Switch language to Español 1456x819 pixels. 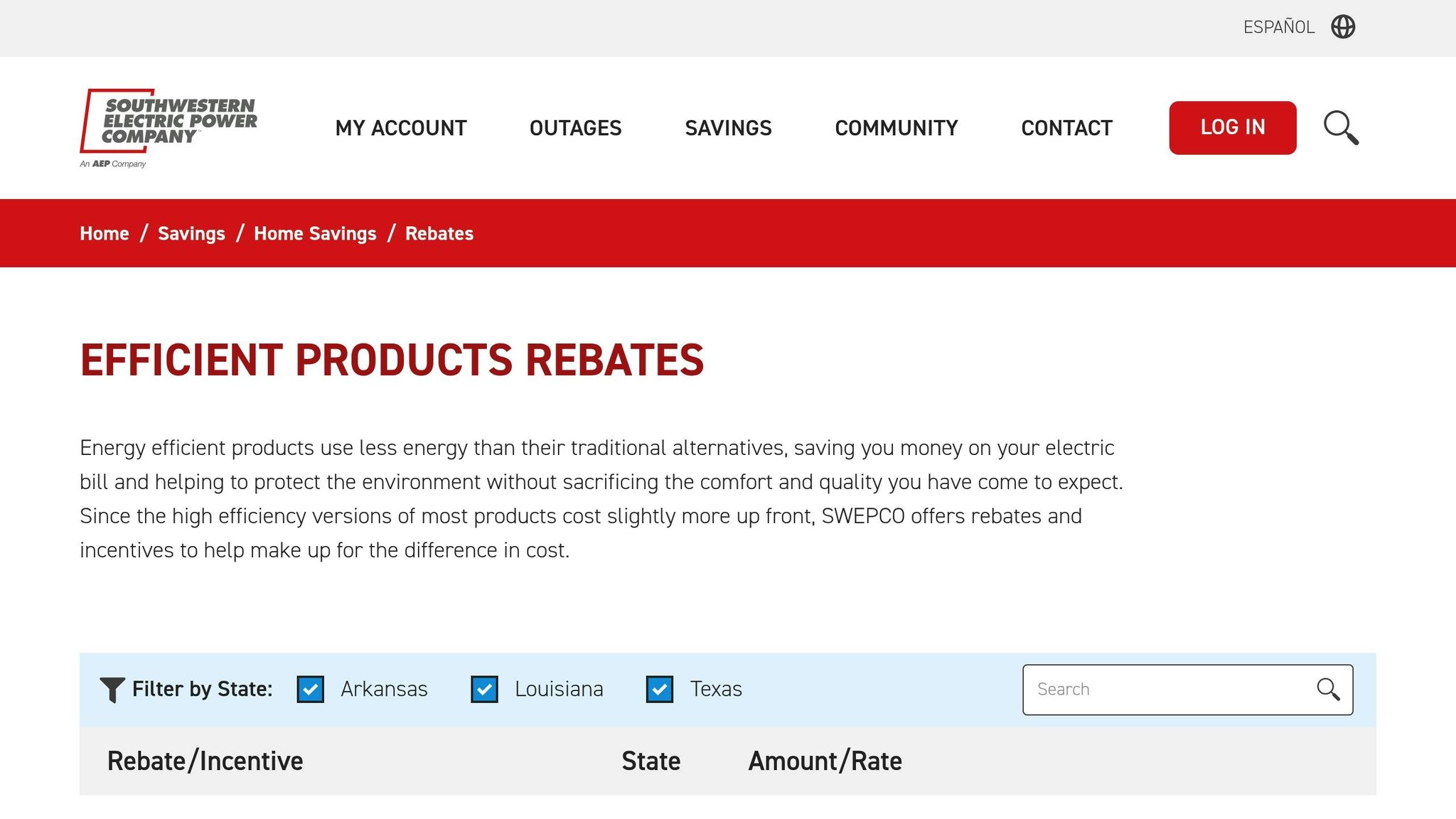[x=1278, y=27]
